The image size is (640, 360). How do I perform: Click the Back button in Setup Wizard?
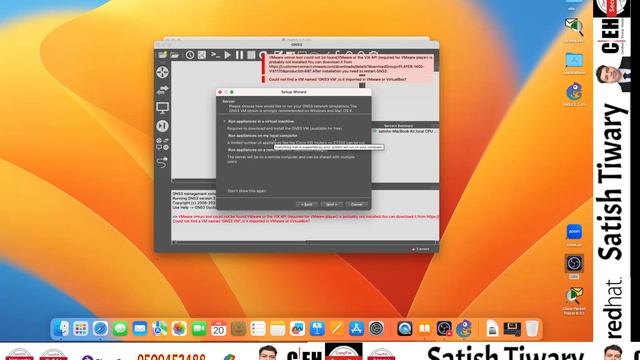pos(307,204)
